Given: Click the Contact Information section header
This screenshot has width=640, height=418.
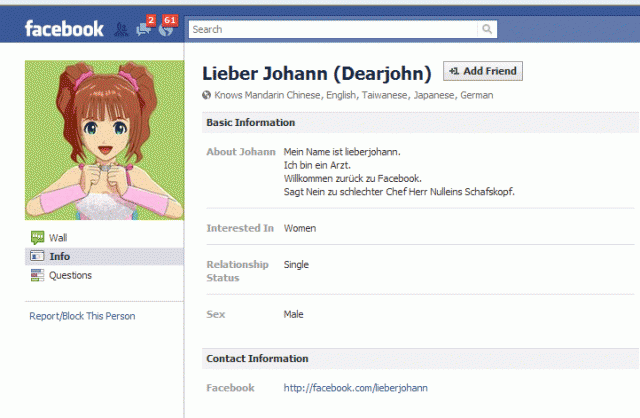Looking at the screenshot, I should [420, 358].
